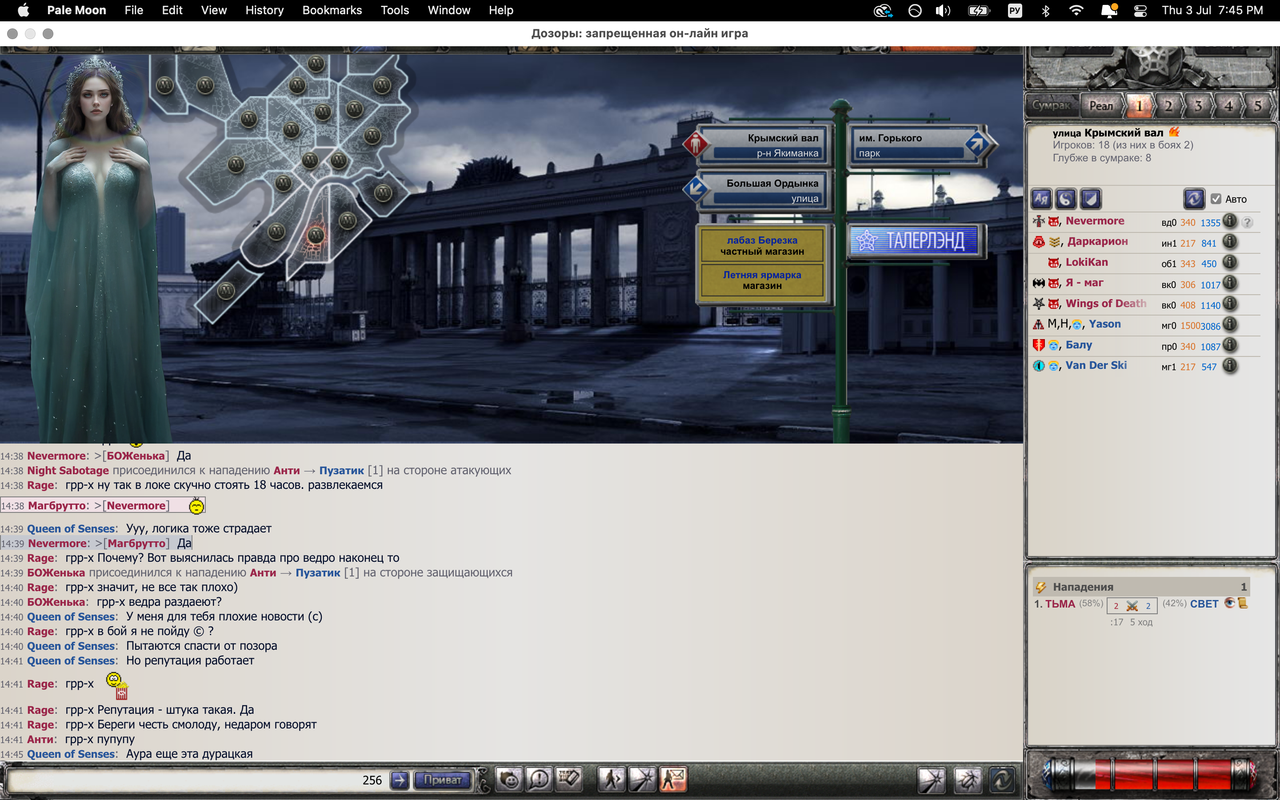Click the spark burst icon beside walking figure
Image resolution: width=1280 pixels, height=800 pixels.
(642, 779)
